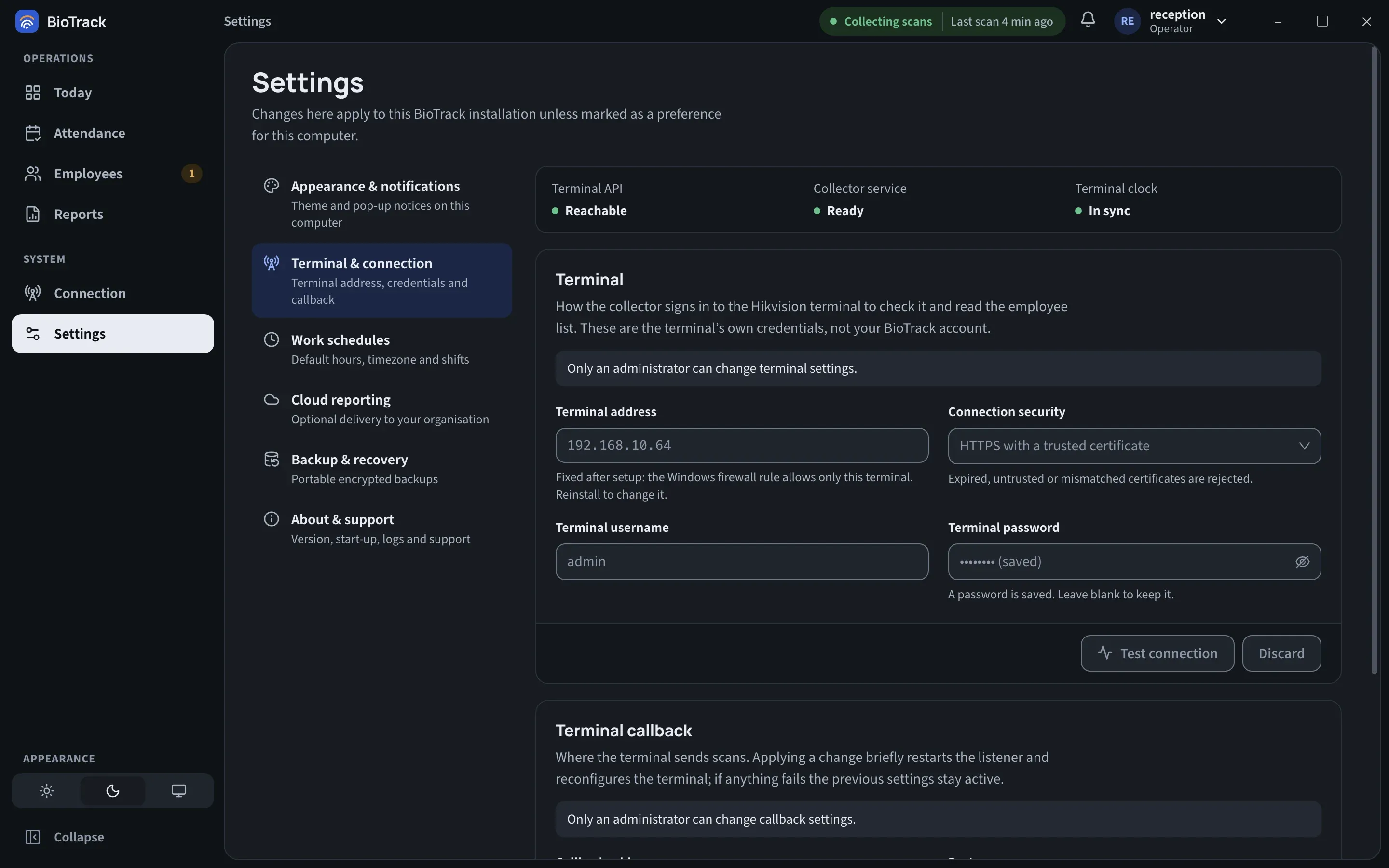1389x868 pixels.
Task: Click the Settings breadcrumb in the title bar
Action: 247,21
